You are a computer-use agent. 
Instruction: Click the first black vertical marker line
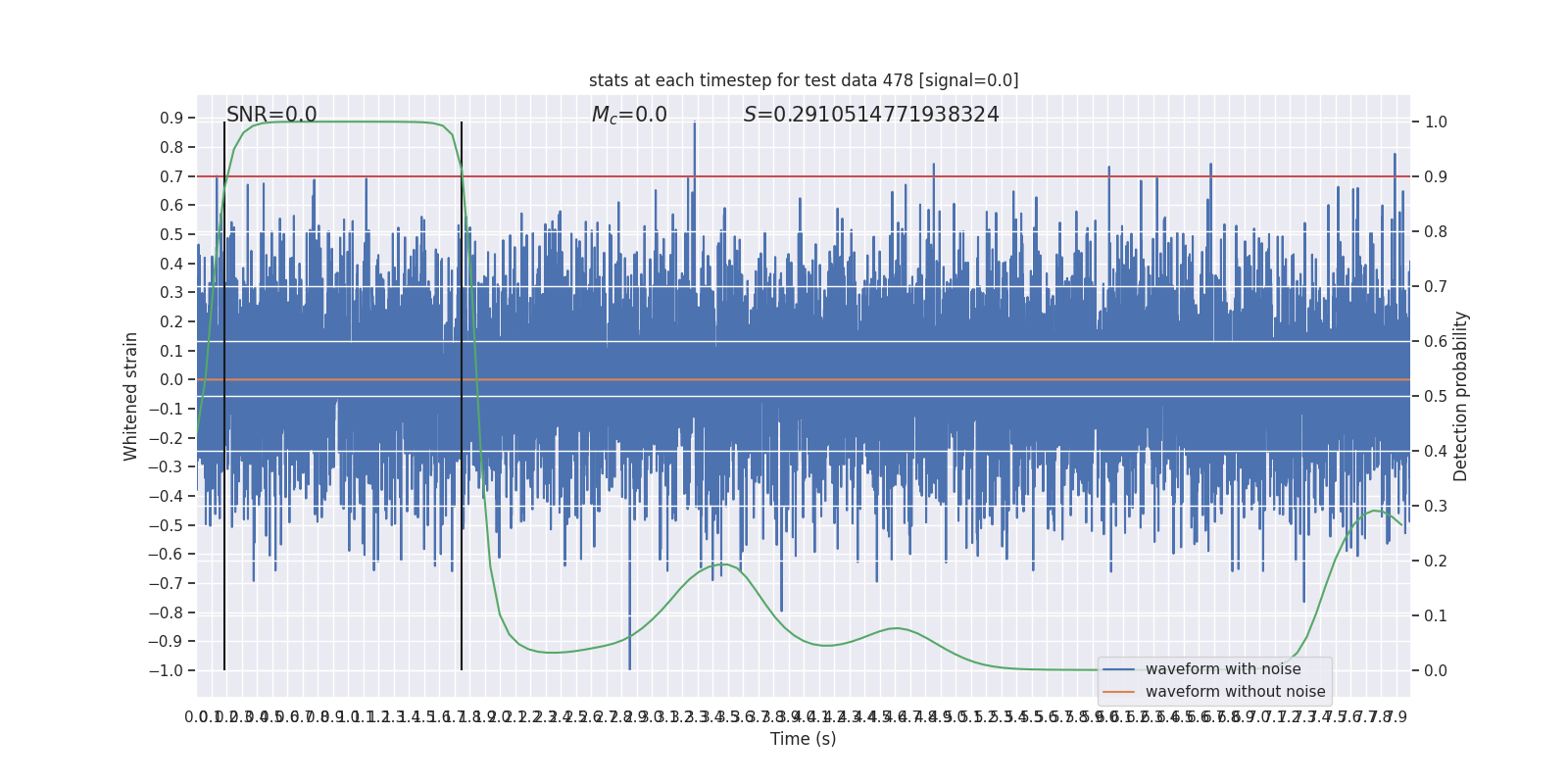(x=224, y=396)
